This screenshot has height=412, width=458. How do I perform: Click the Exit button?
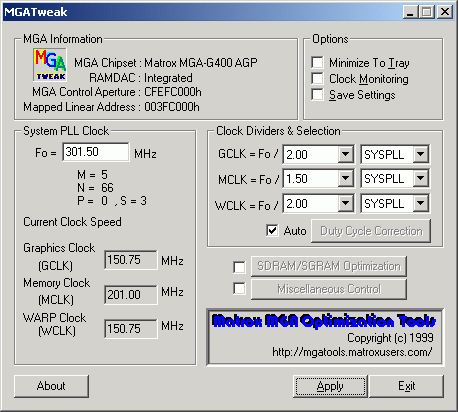pos(406,386)
